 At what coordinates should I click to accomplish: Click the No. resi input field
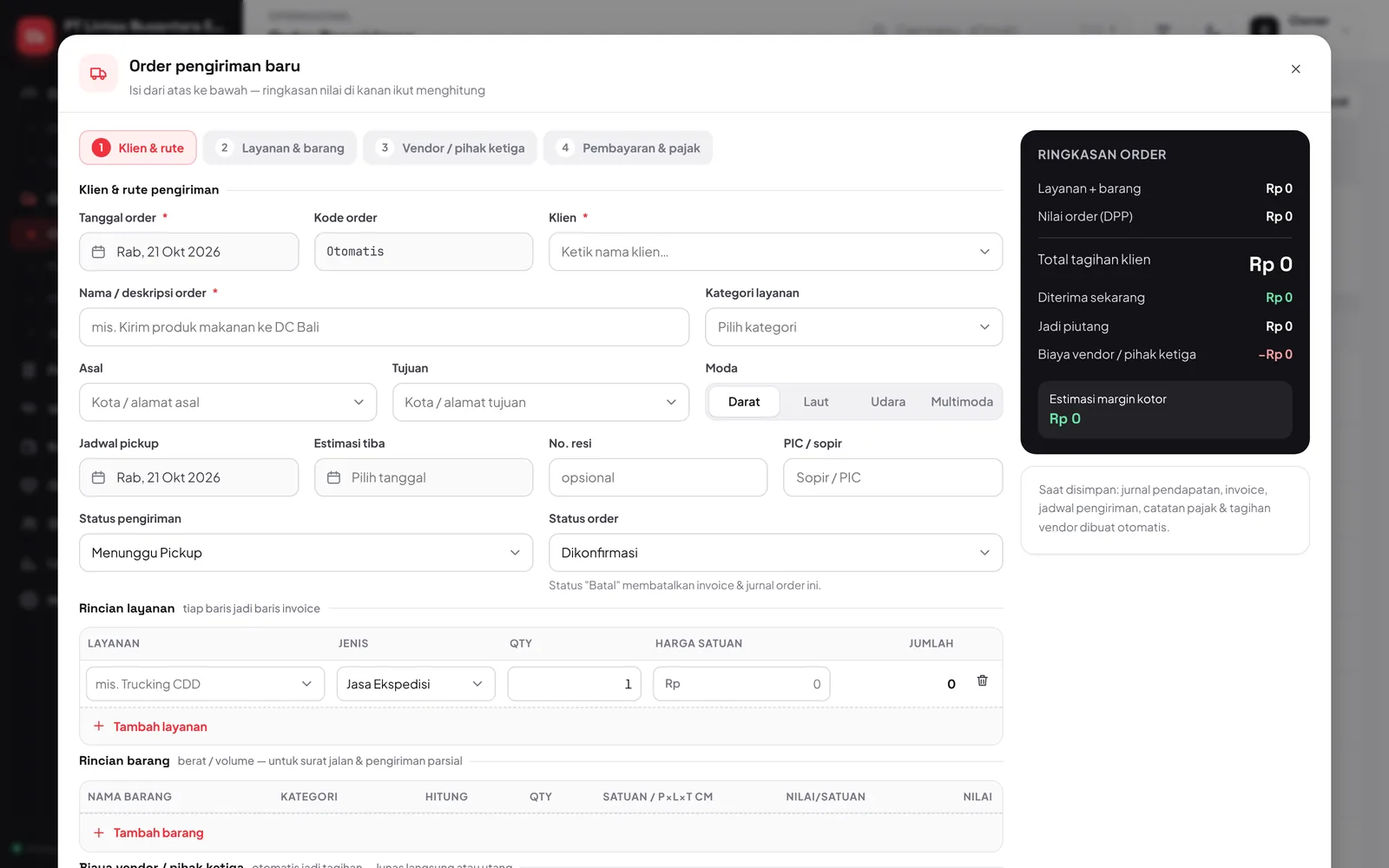click(658, 477)
